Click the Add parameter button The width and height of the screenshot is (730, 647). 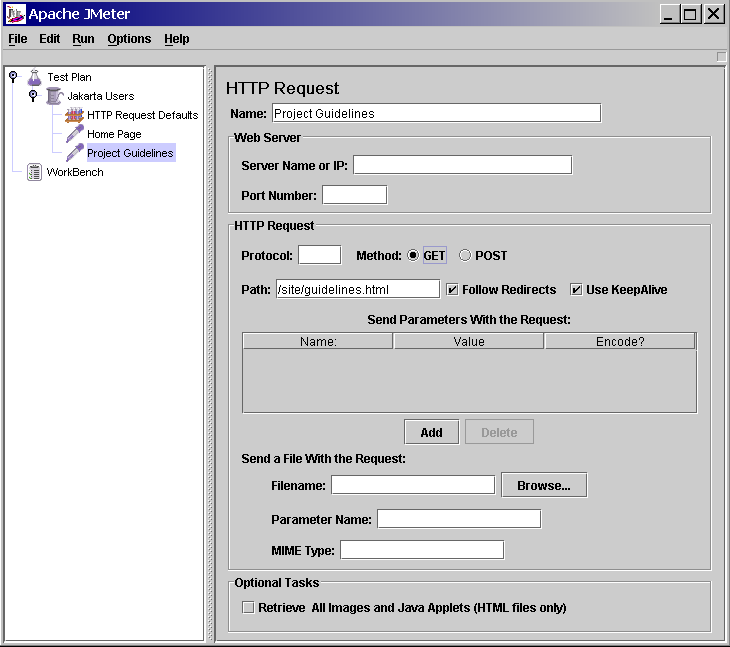point(432,432)
